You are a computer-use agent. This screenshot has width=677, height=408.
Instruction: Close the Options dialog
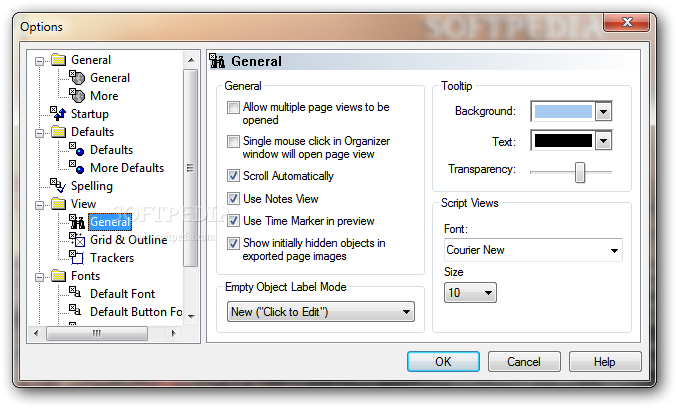[627, 22]
